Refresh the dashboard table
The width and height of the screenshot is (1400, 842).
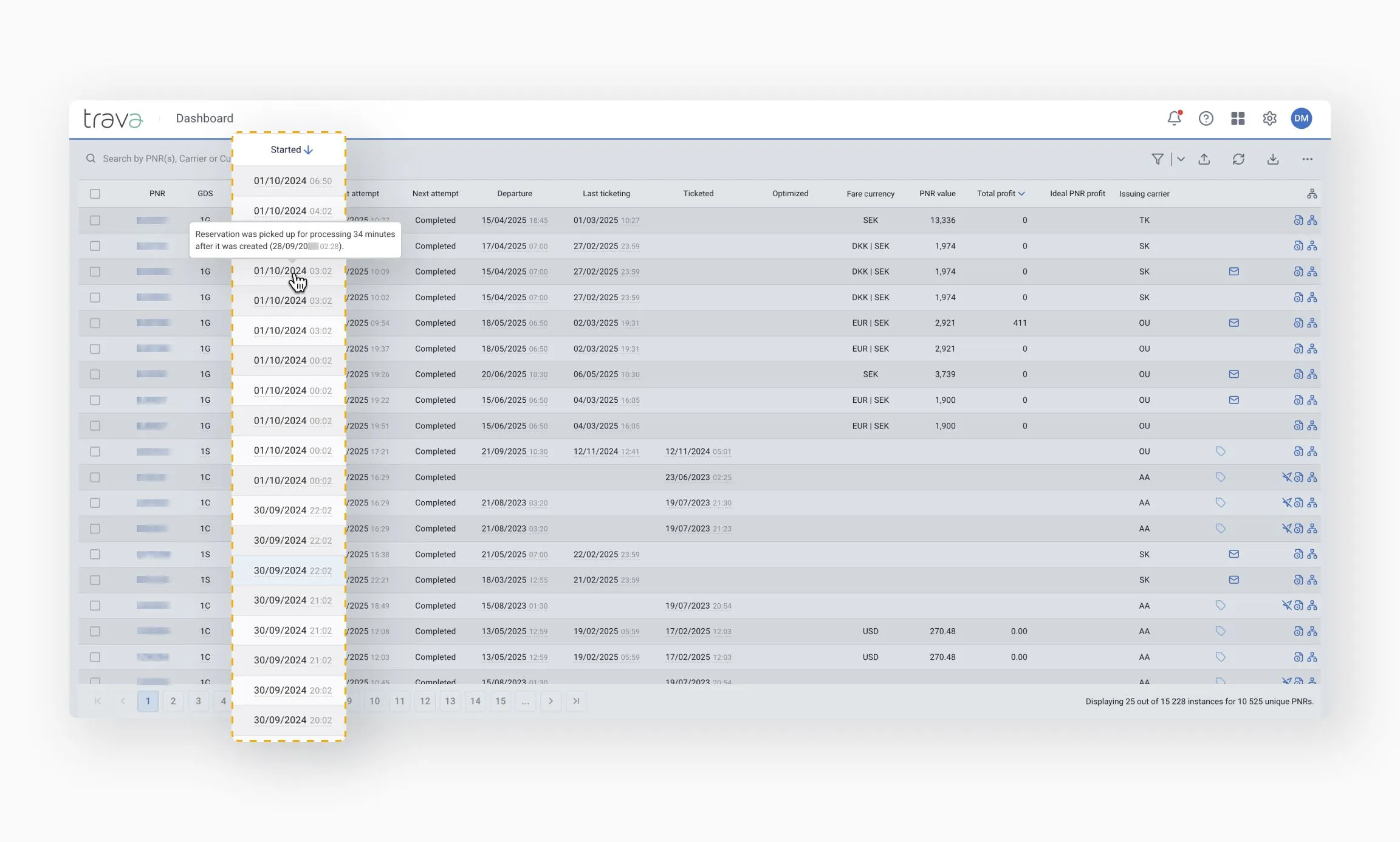(x=1238, y=159)
